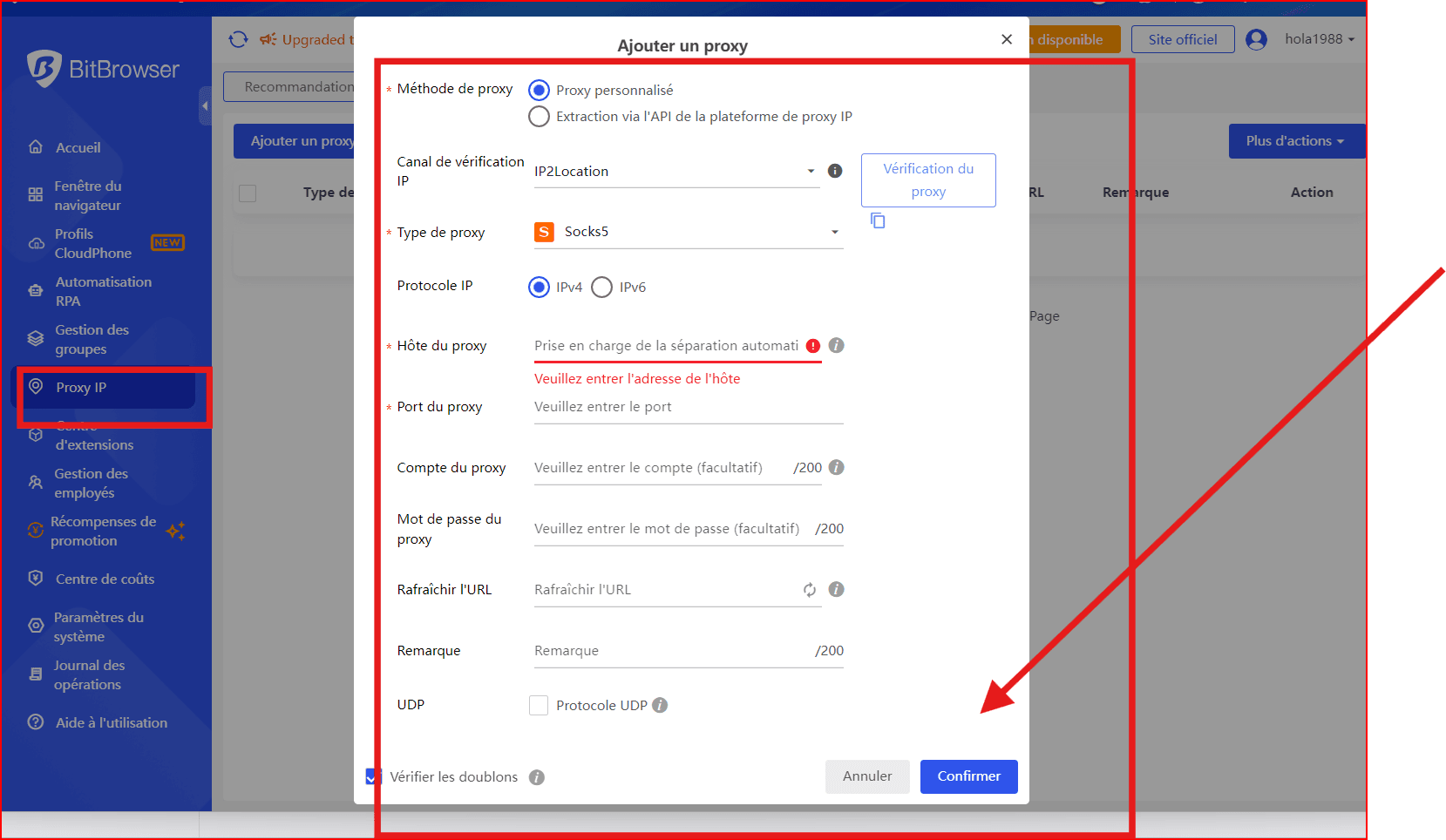Close the Ajouter un proxy dialog
Screen dimensions: 1446x840
(x=1007, y=39)
